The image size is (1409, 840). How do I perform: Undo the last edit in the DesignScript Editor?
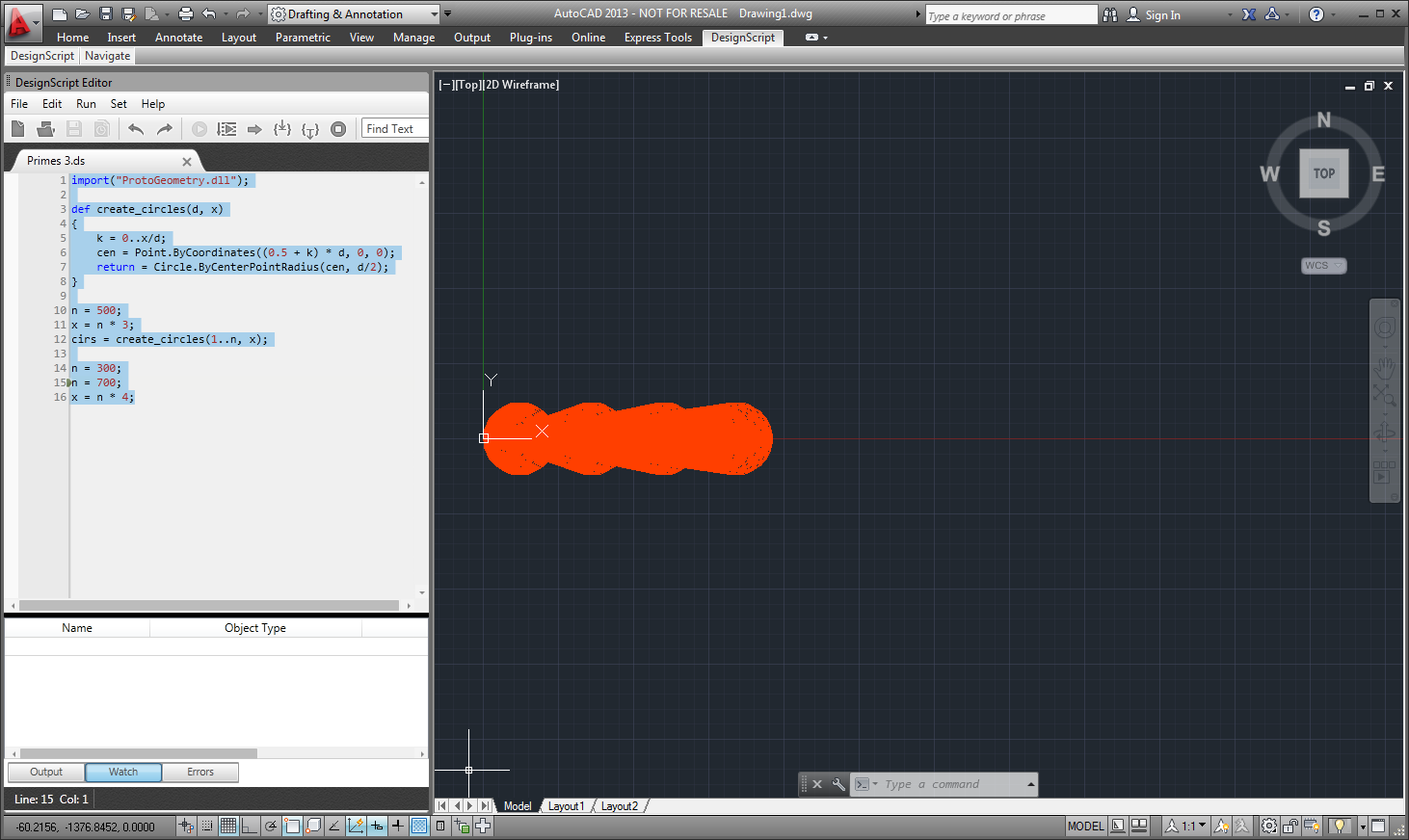click(x=136, y=129)
